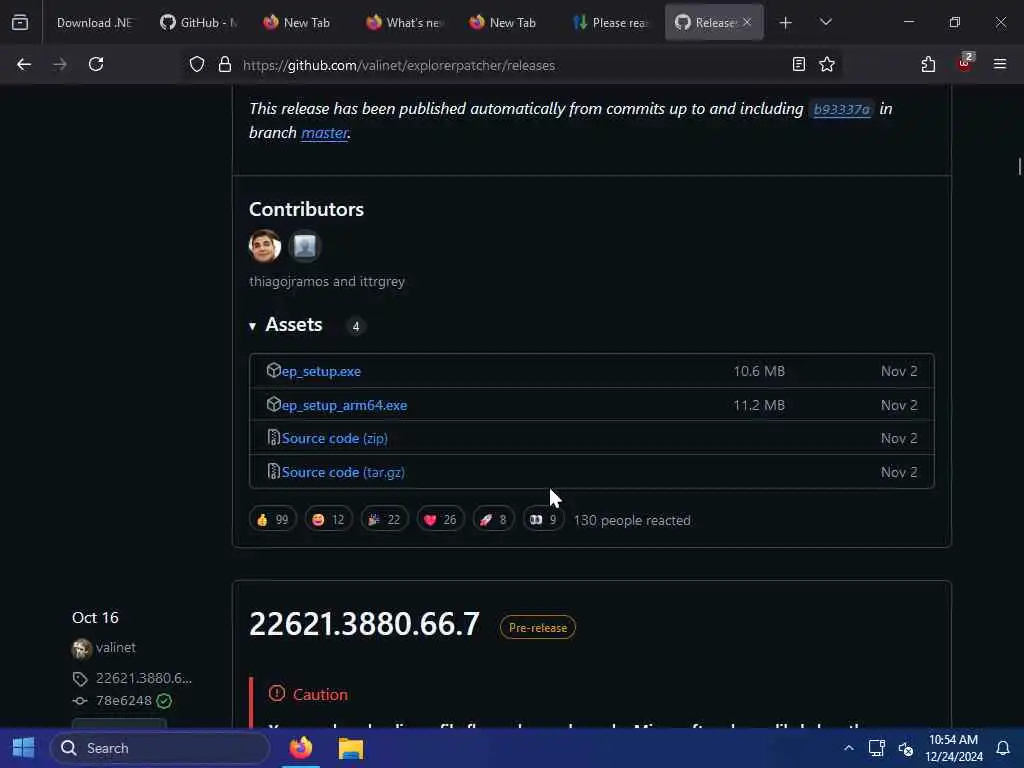1024x768 pixels.
Task: Open commit 78e6248 link
Action: tap(123, 701)
